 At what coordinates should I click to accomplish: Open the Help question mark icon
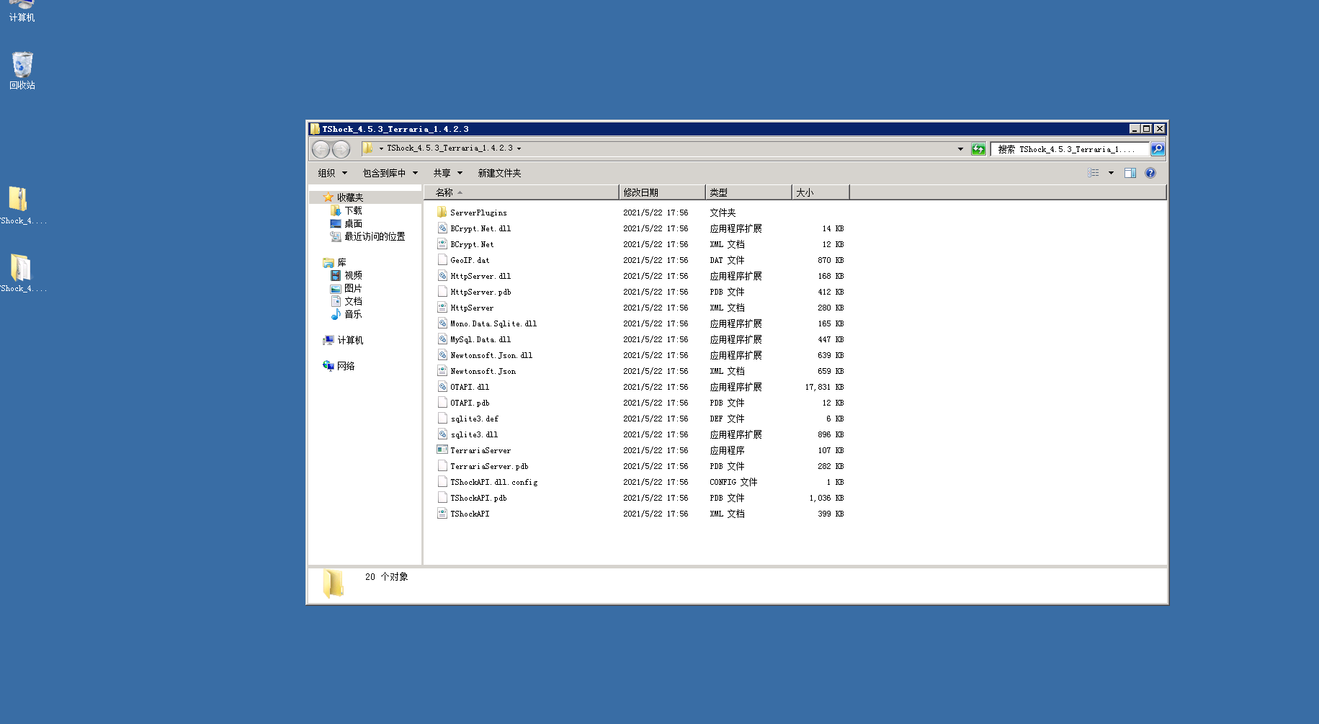tap(1150, 173)
